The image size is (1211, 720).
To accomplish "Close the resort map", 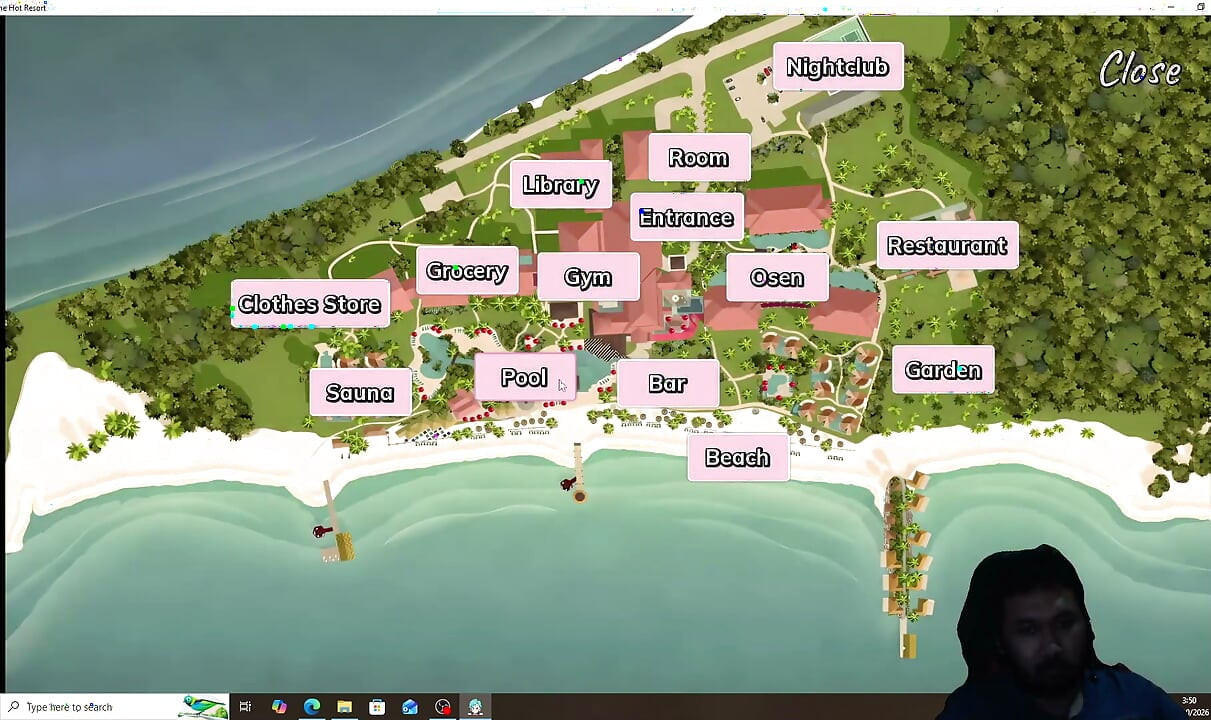I will [x=1140, y=71].
